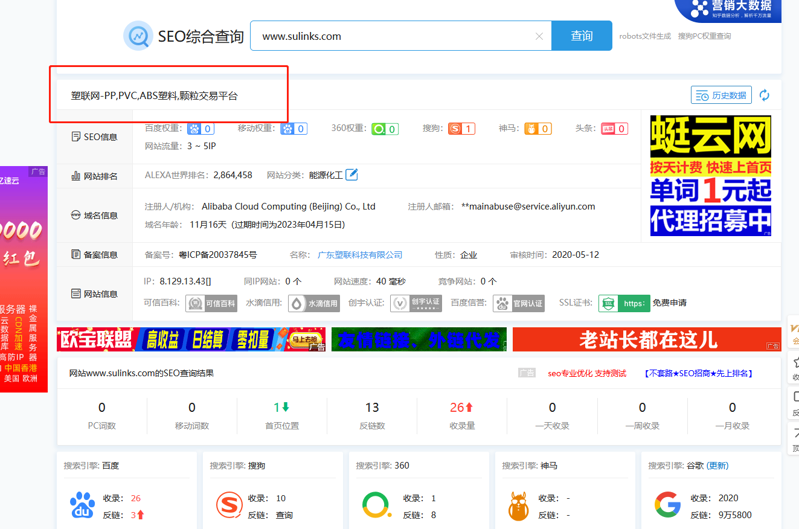Click the refresh icon beside 历史数据
The image size is (799, 529).
click(x=764, y=95)
